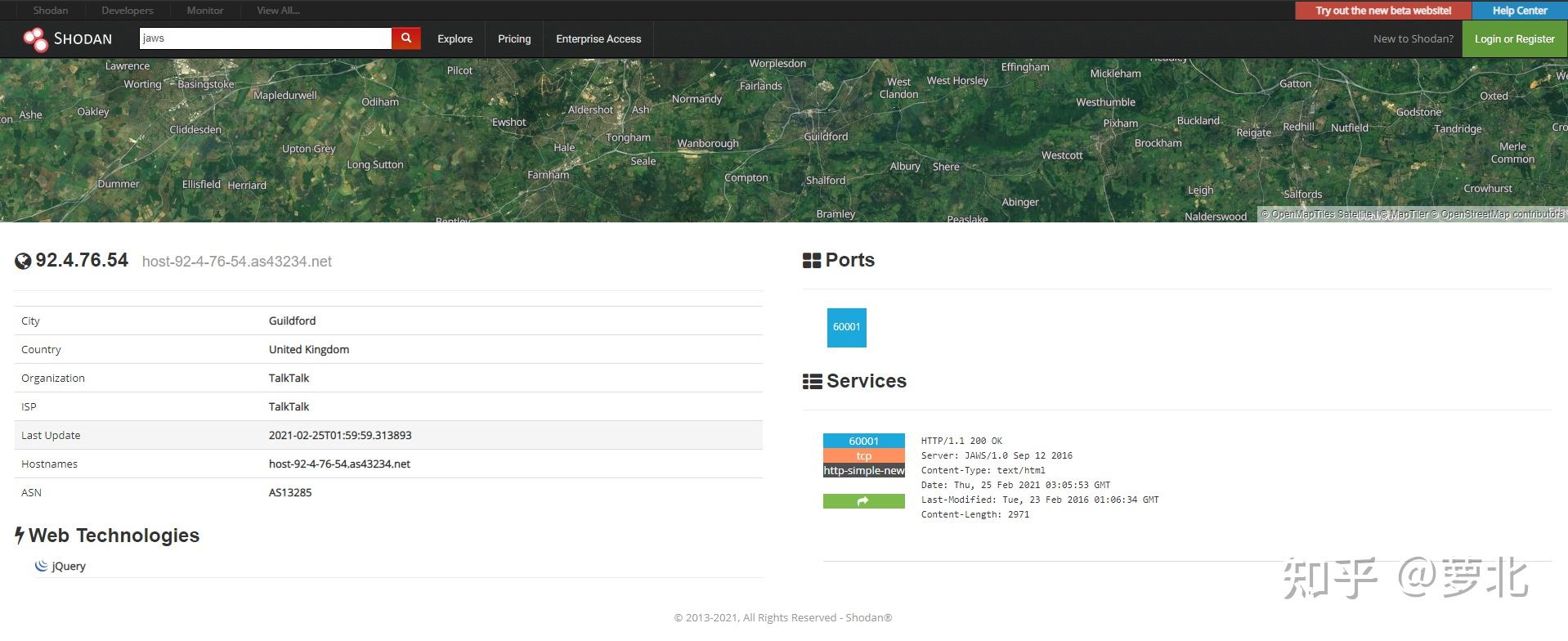The image size is (1568, 641).
Task: Click the Server: JAWS/1.0 banner line
Action: 997,455
